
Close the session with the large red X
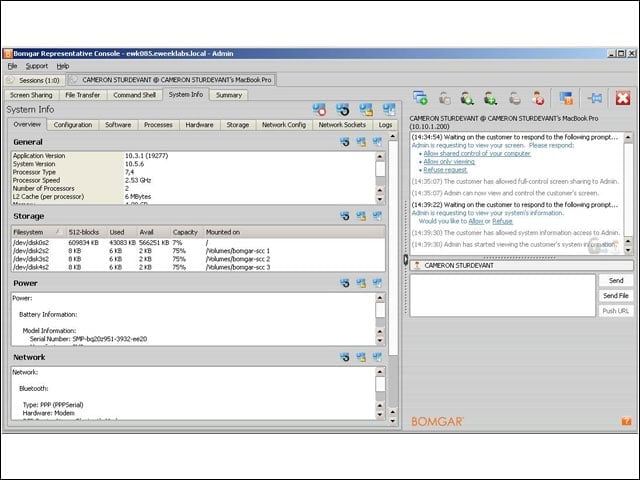point(623,98)
